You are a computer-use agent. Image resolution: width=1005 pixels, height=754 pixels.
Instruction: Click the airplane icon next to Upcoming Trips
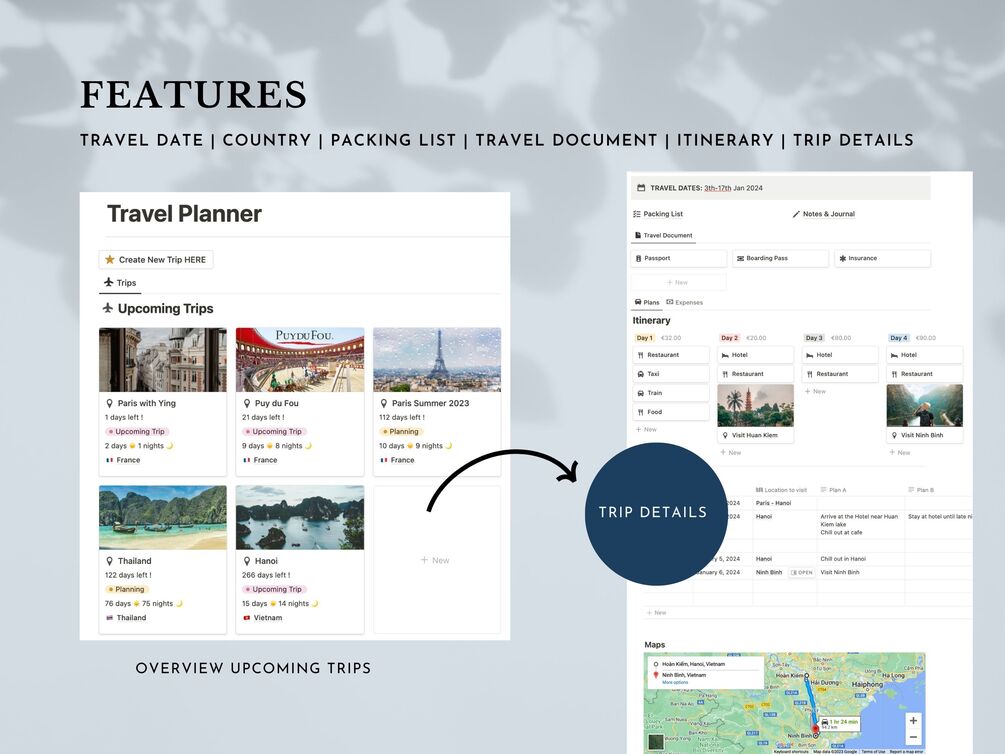[x=108, y=308]
